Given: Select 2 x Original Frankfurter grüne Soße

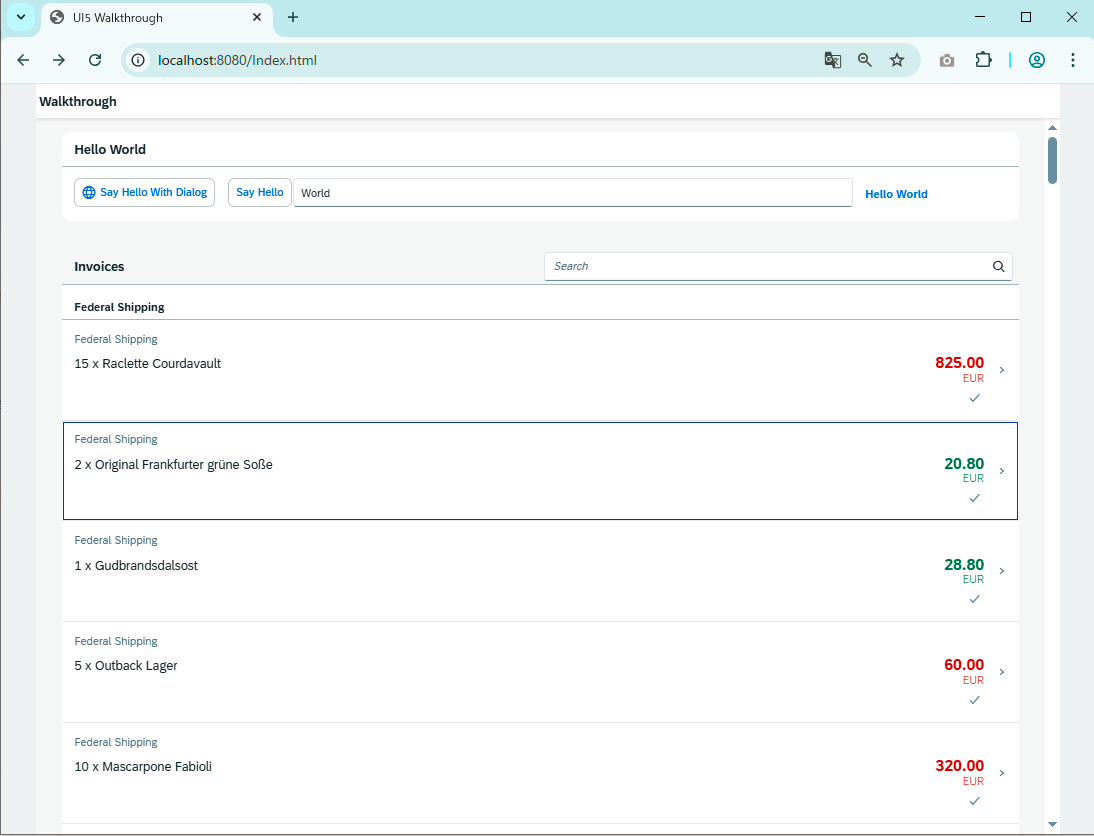Looking at the screenshot, I should point(540,471).
